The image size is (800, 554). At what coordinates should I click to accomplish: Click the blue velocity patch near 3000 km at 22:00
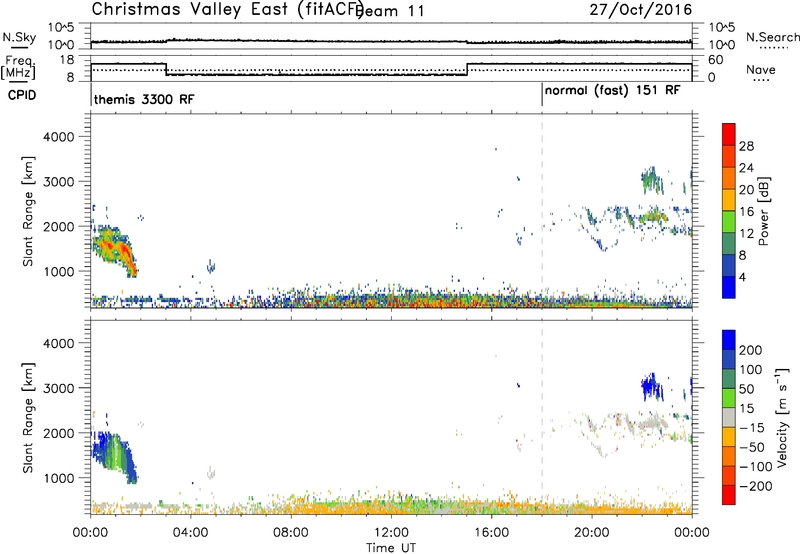click(652, 386)
